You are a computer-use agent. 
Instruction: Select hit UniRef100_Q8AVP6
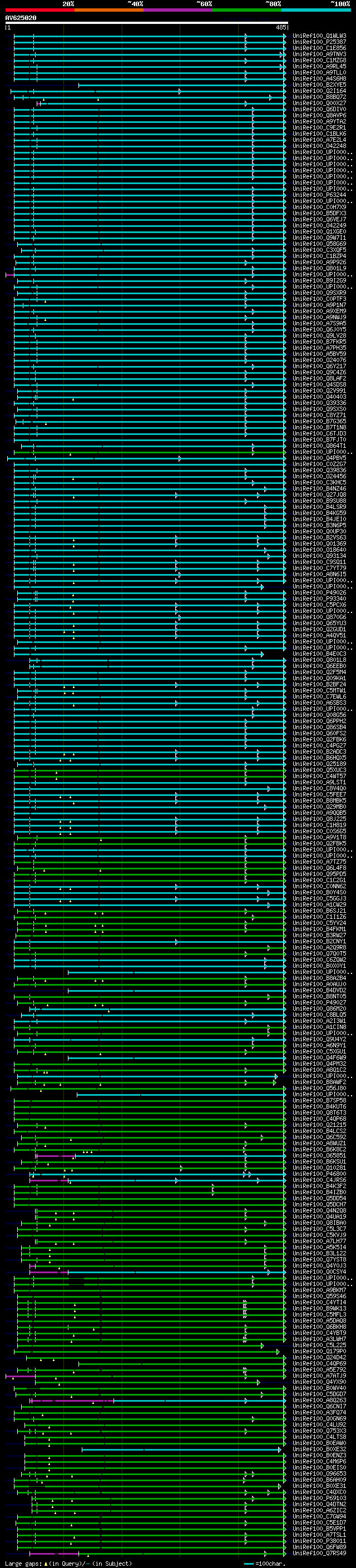tap(319, 115)
